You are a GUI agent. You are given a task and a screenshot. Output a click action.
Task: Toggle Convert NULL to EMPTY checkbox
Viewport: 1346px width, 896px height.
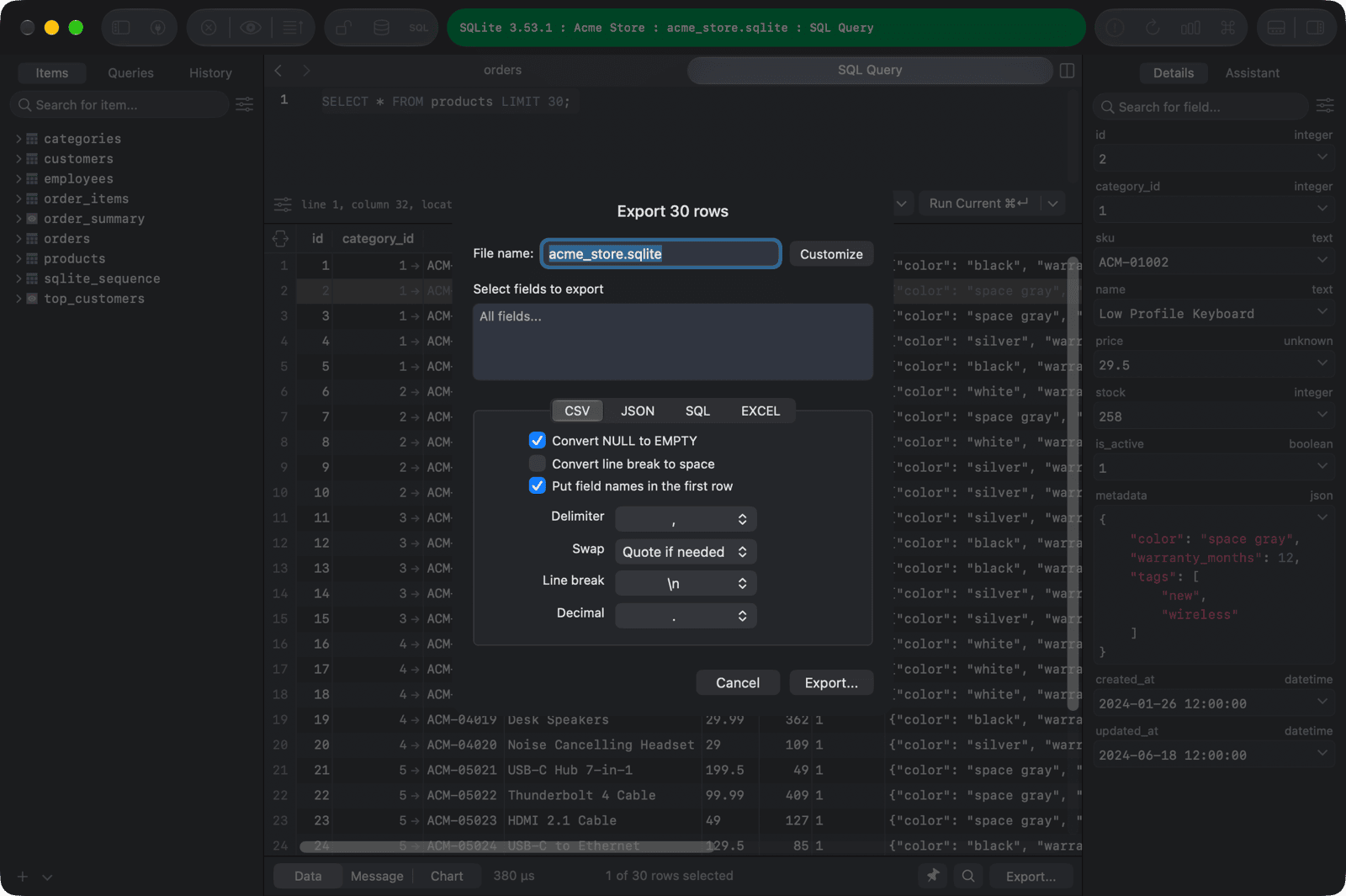pyautogui.click(x=538, y=440)
